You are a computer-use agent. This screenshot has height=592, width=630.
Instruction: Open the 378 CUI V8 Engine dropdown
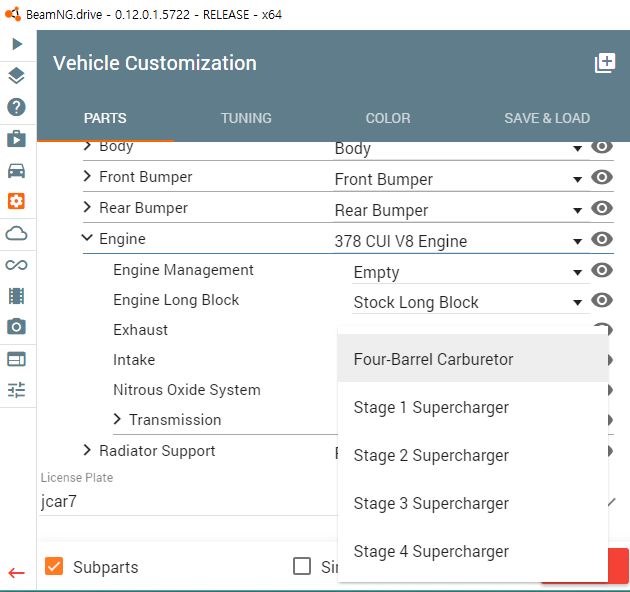461,242
